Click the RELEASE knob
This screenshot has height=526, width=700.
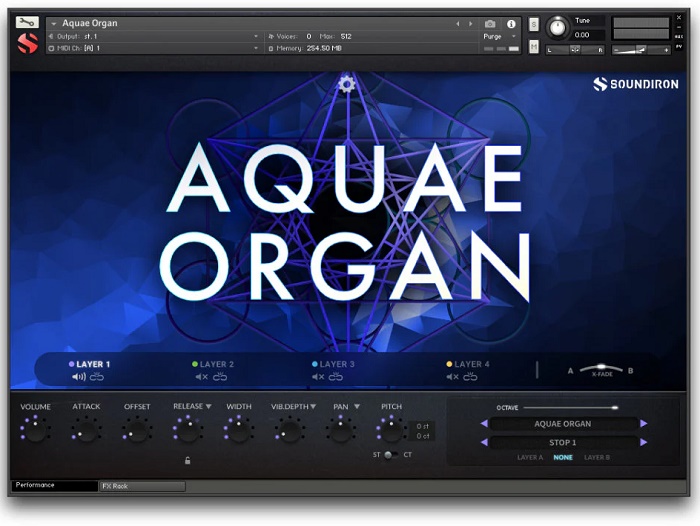[188, 430]
